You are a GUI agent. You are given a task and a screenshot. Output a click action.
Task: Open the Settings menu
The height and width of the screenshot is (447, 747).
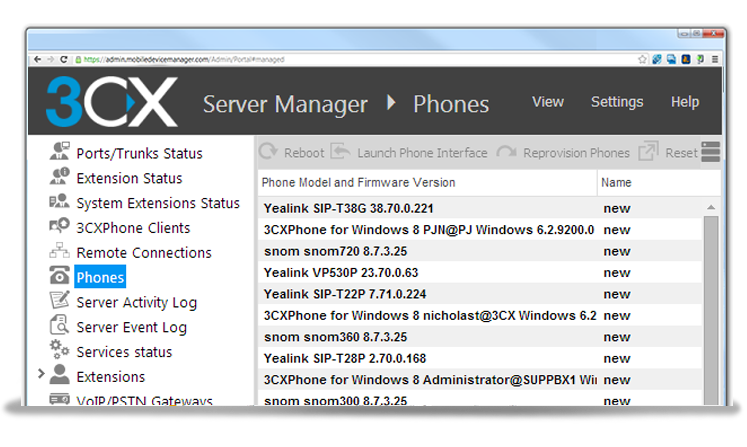[617, 102]
